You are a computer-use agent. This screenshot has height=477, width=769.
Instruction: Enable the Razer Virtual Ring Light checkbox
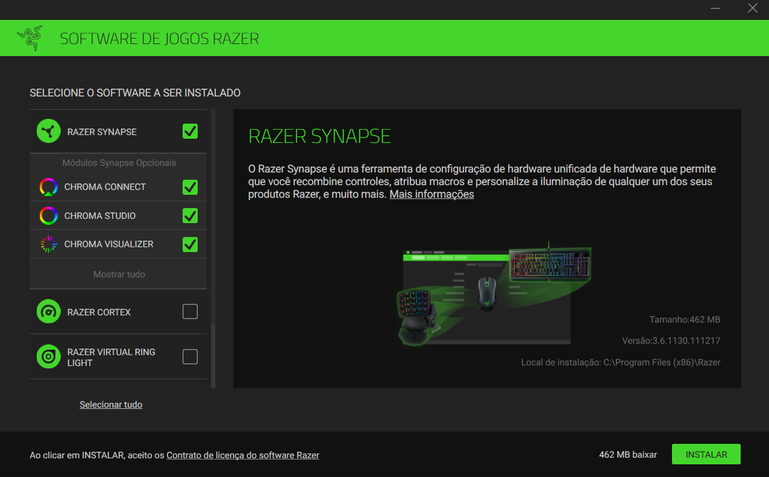pos(190,356)
